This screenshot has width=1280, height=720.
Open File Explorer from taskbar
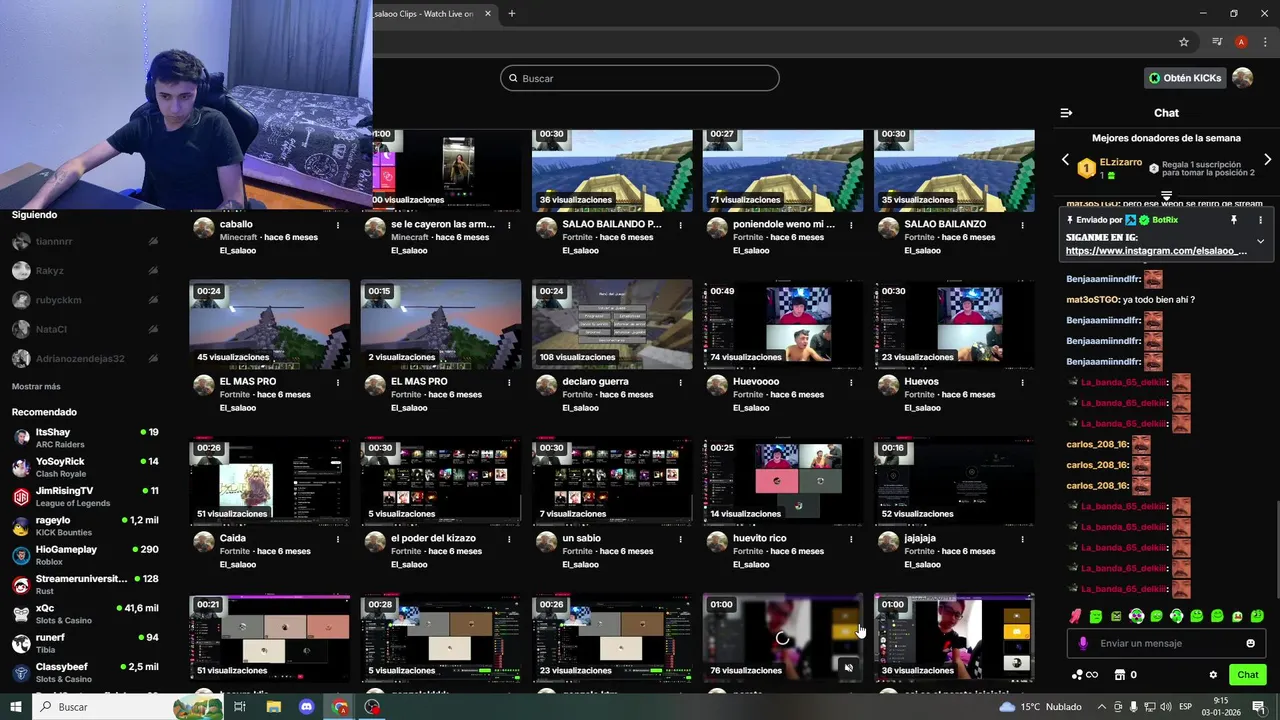pyautogui.click(x=273, y=707)
